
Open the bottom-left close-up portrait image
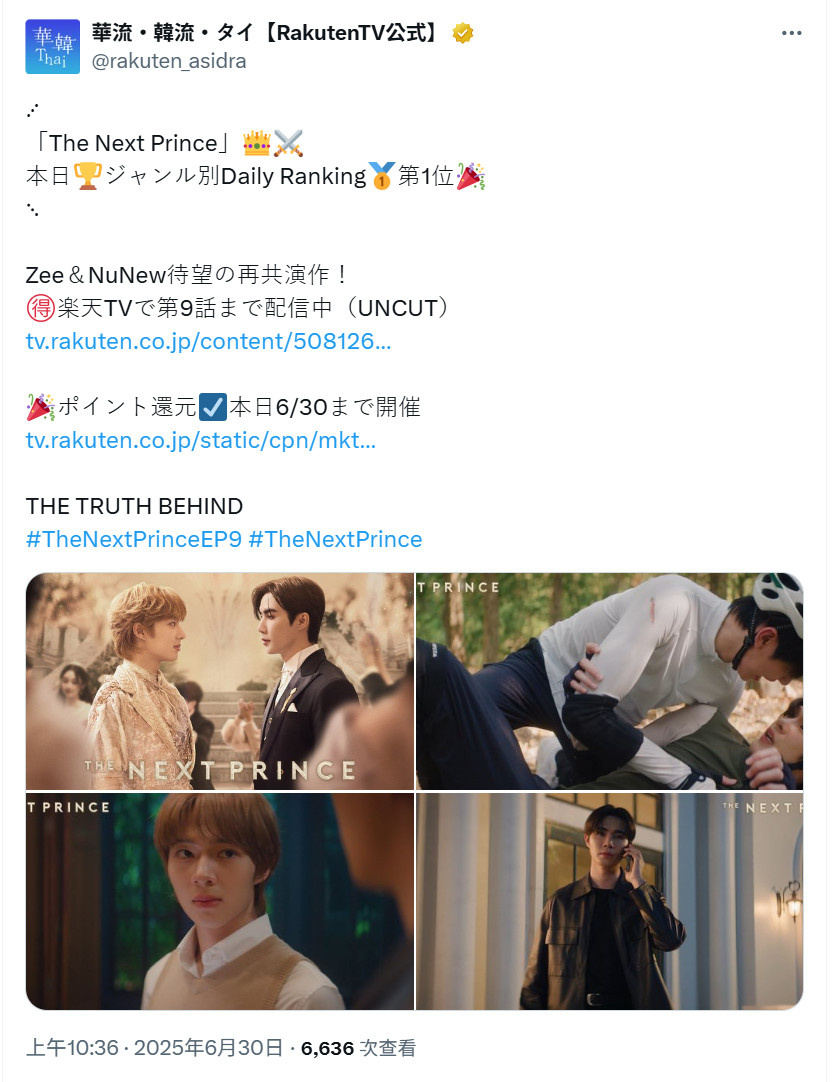(220, 901)
